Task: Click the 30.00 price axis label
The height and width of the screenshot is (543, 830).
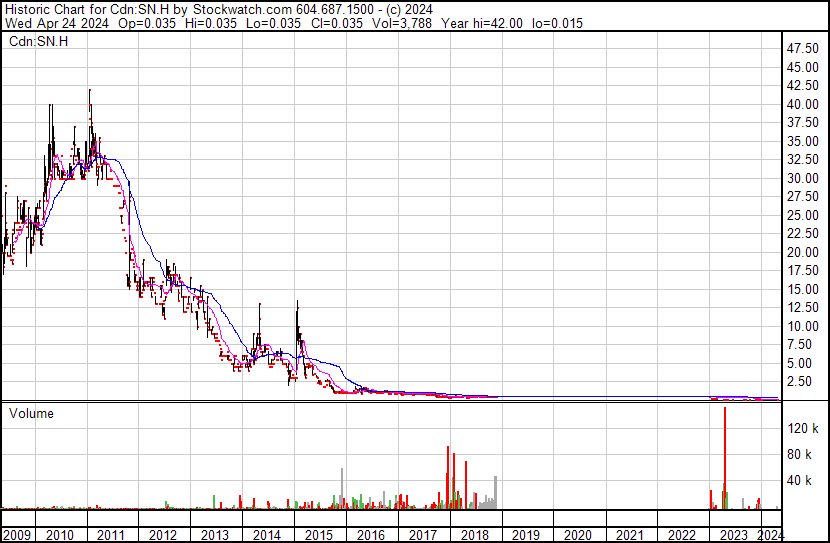Action: pos(802,178)
